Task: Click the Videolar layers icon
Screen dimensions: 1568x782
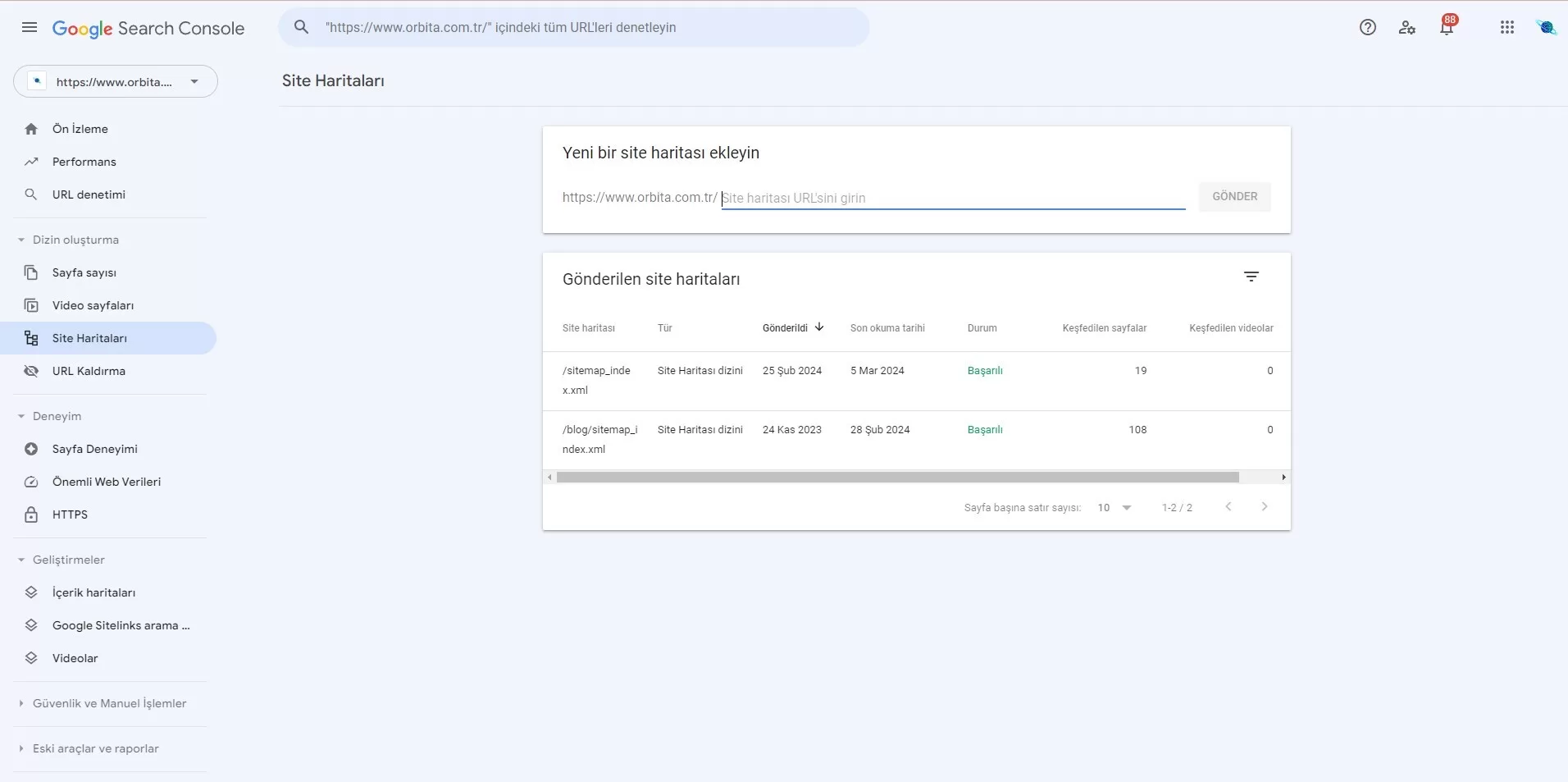Action: (31, 658)
